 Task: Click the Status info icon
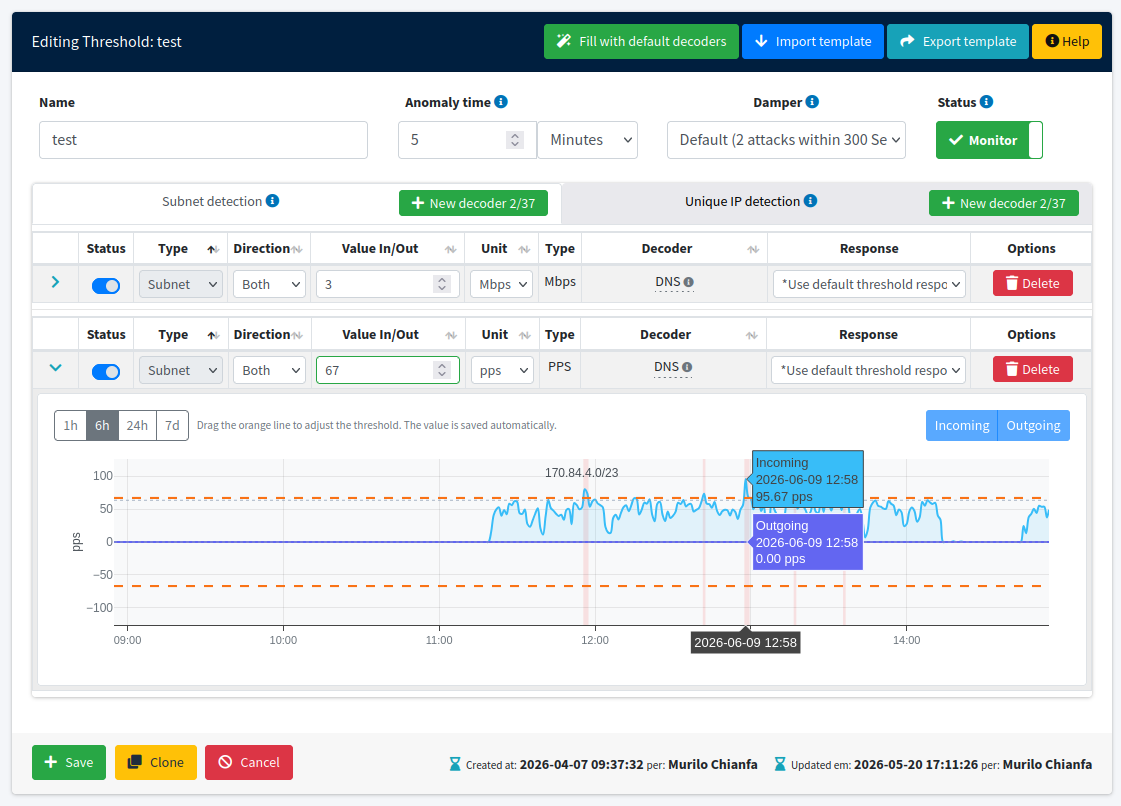(x=987, y=102)
